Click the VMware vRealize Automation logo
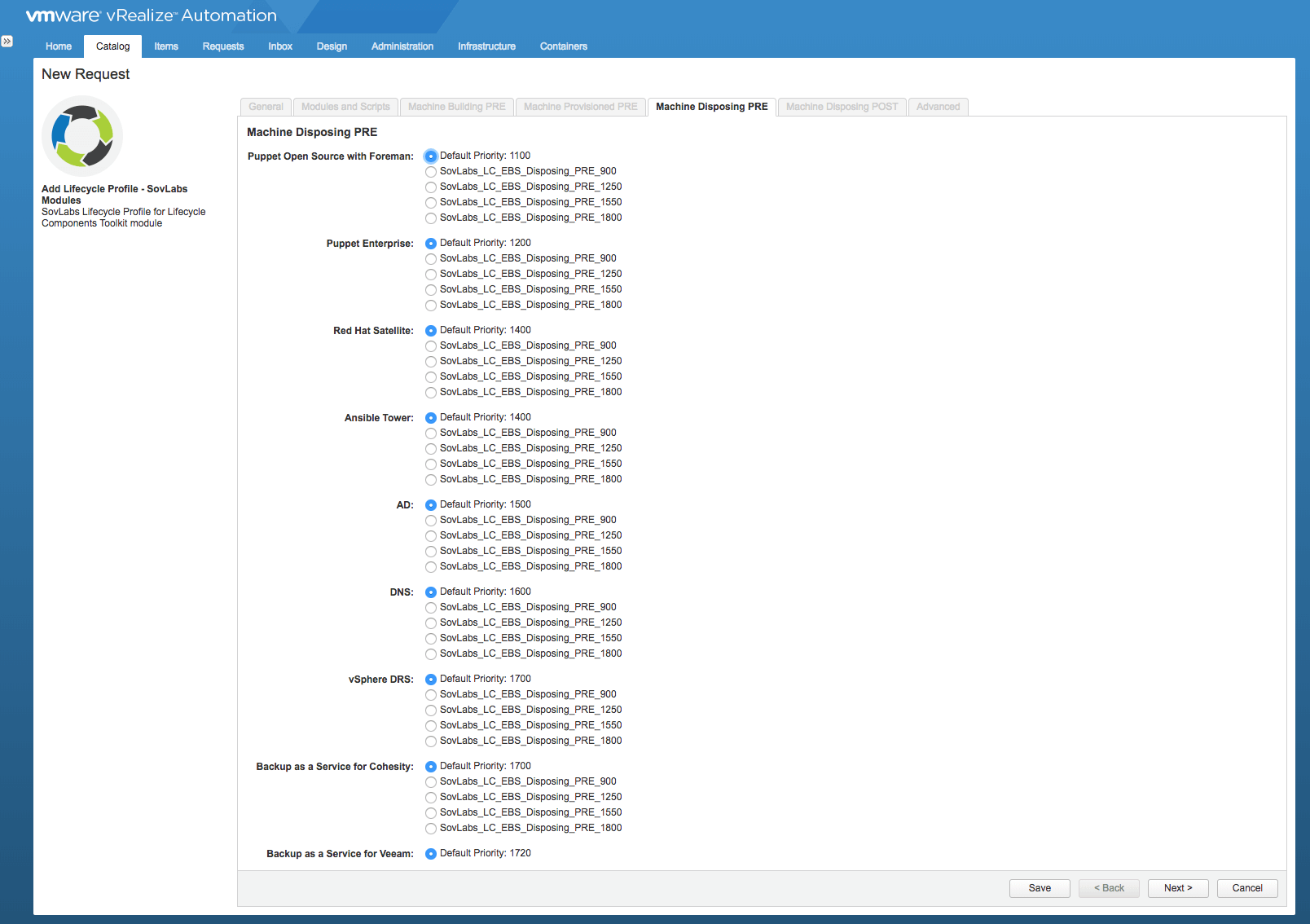Screen dimensions: 1310x924 click(152, 15)
